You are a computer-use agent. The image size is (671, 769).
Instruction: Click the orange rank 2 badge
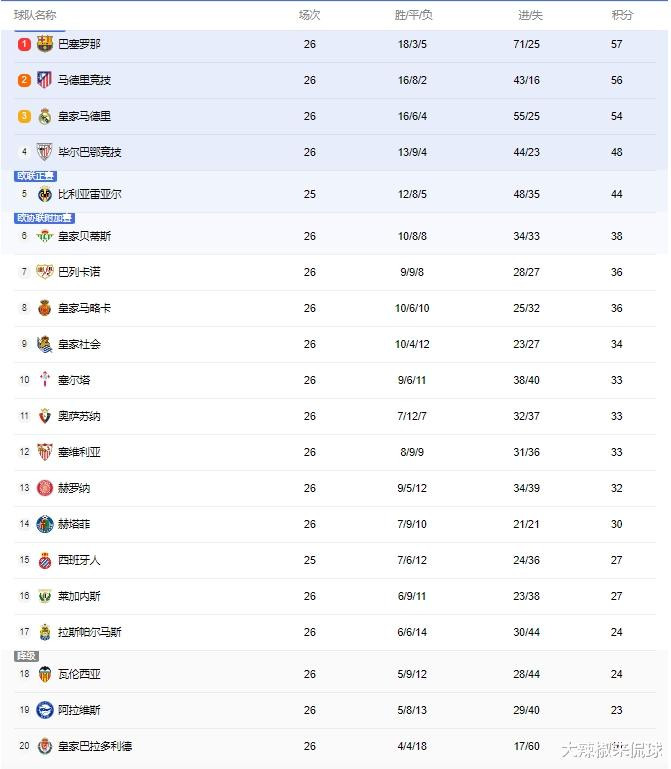tap(24, 80)
